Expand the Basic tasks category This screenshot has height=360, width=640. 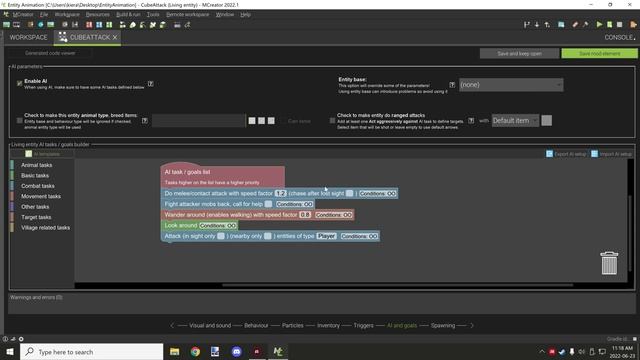[x=35, y=176]
